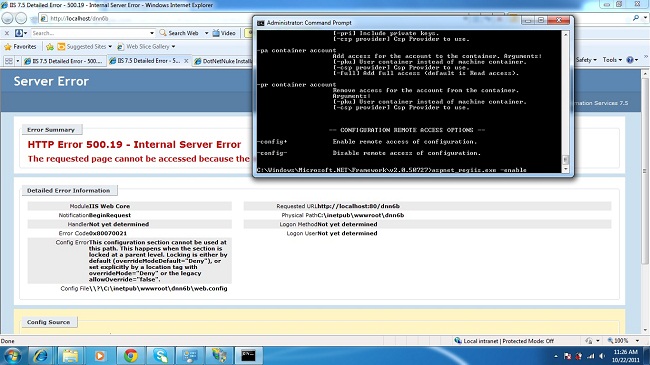Go back with the IE Back arrow
Viewport: 650px width, 365px height.
7,18
